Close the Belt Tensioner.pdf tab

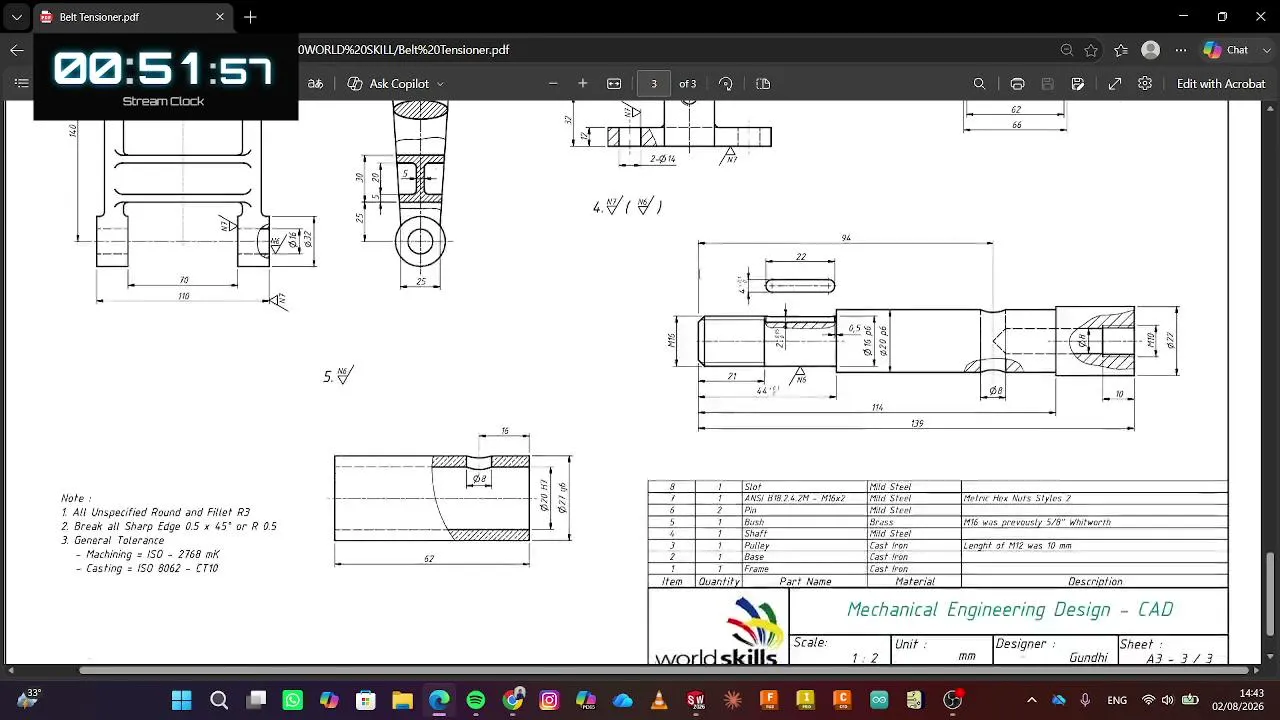(220, 17)
